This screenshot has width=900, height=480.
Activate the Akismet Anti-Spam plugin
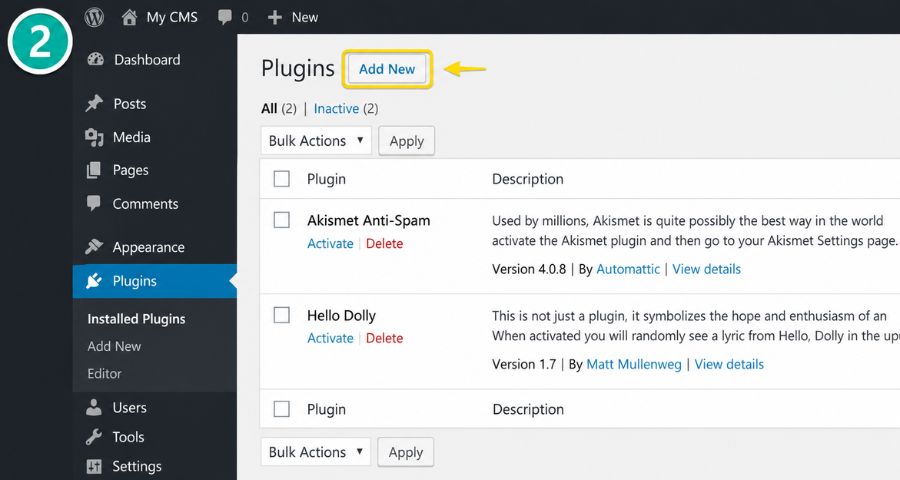pos(330,243)
